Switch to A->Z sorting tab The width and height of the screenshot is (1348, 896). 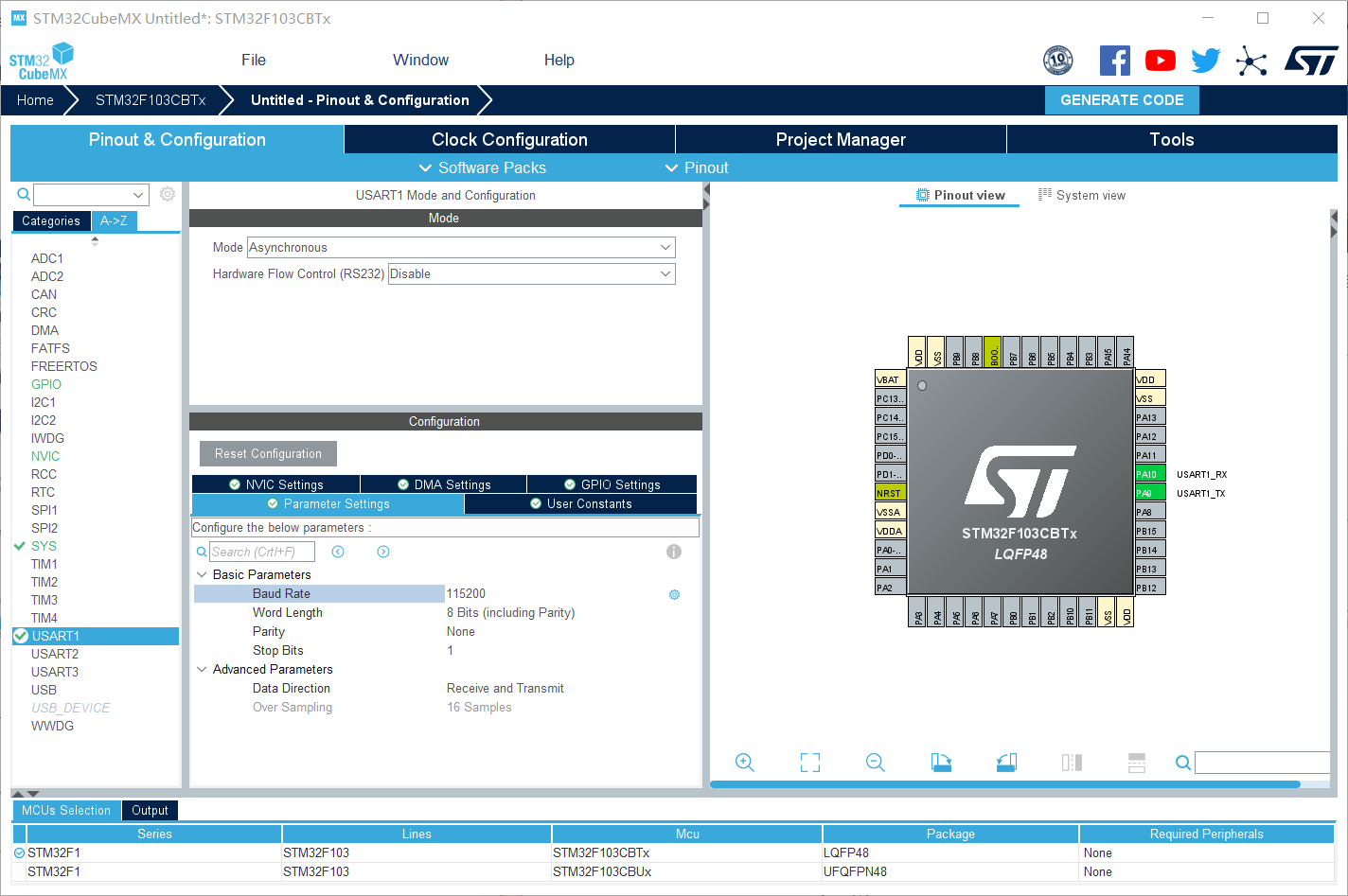click(x=114, y=220)
